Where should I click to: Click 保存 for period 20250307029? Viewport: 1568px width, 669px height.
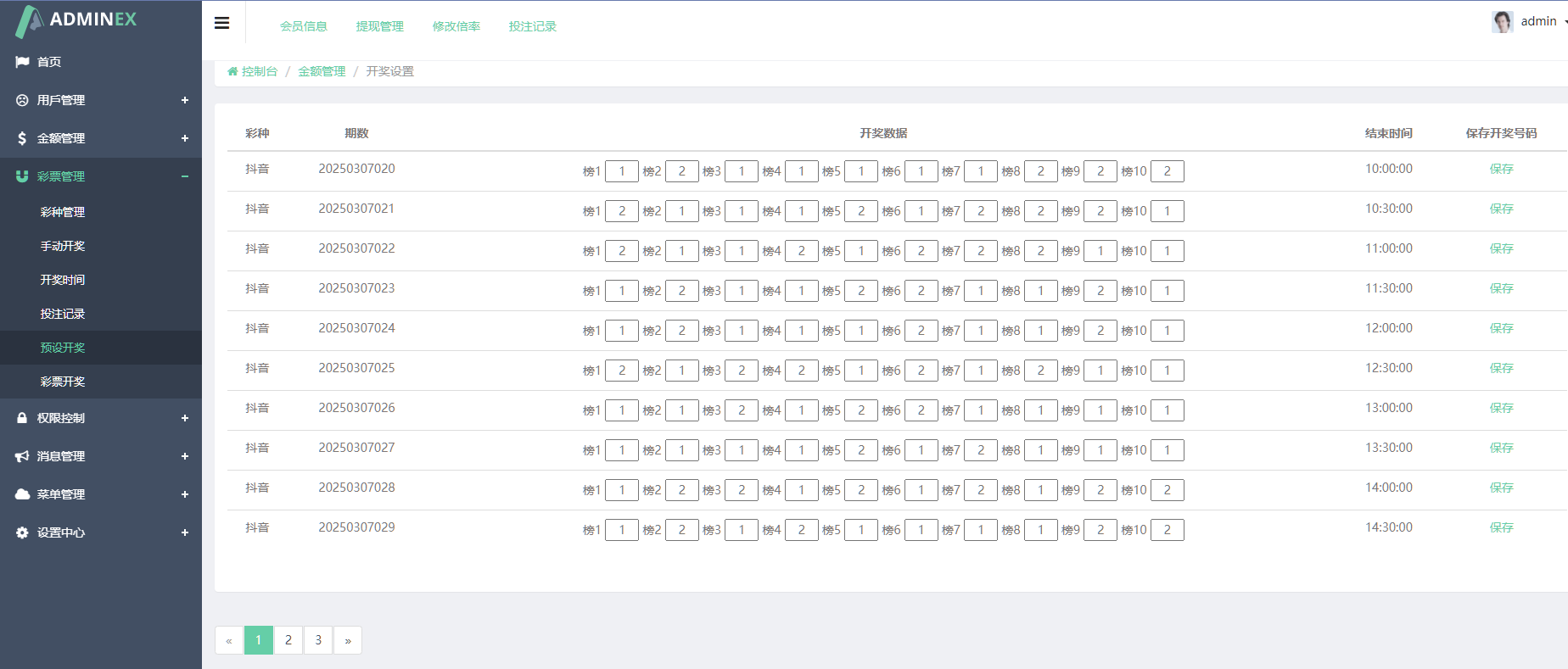(x=1501, y=527)
